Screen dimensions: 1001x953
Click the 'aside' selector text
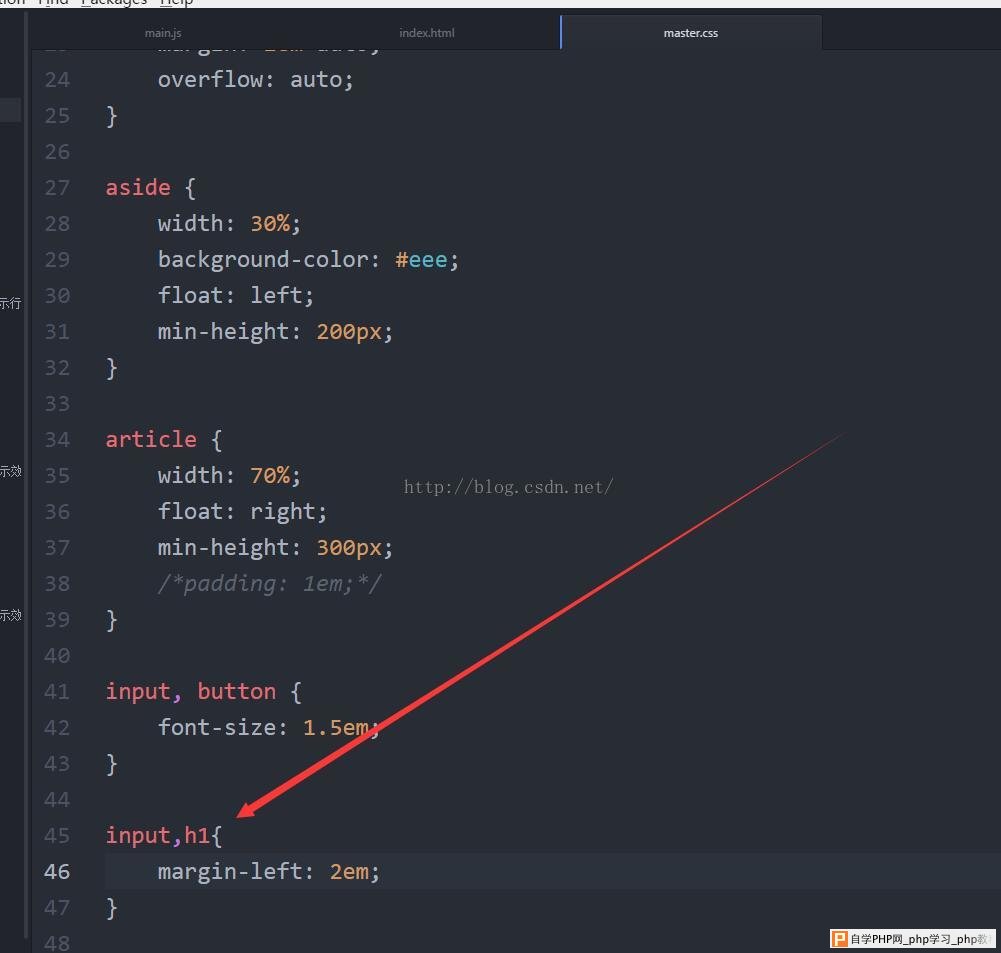click(138, 188)
